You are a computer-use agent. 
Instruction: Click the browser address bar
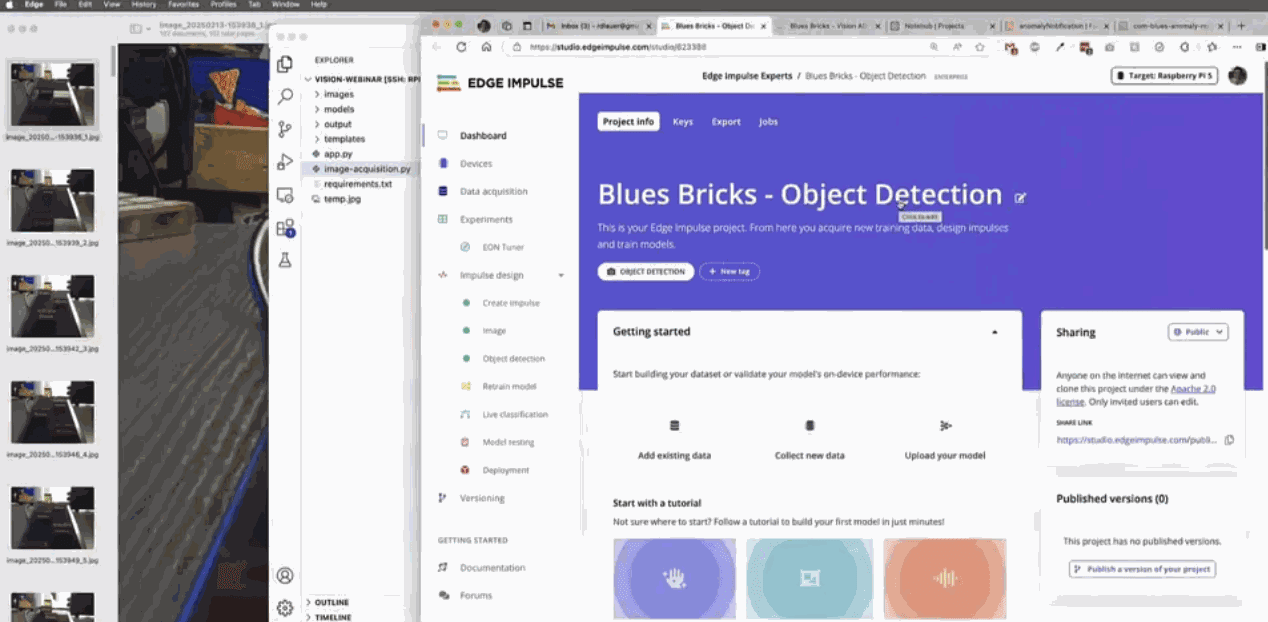coord(720,46)
